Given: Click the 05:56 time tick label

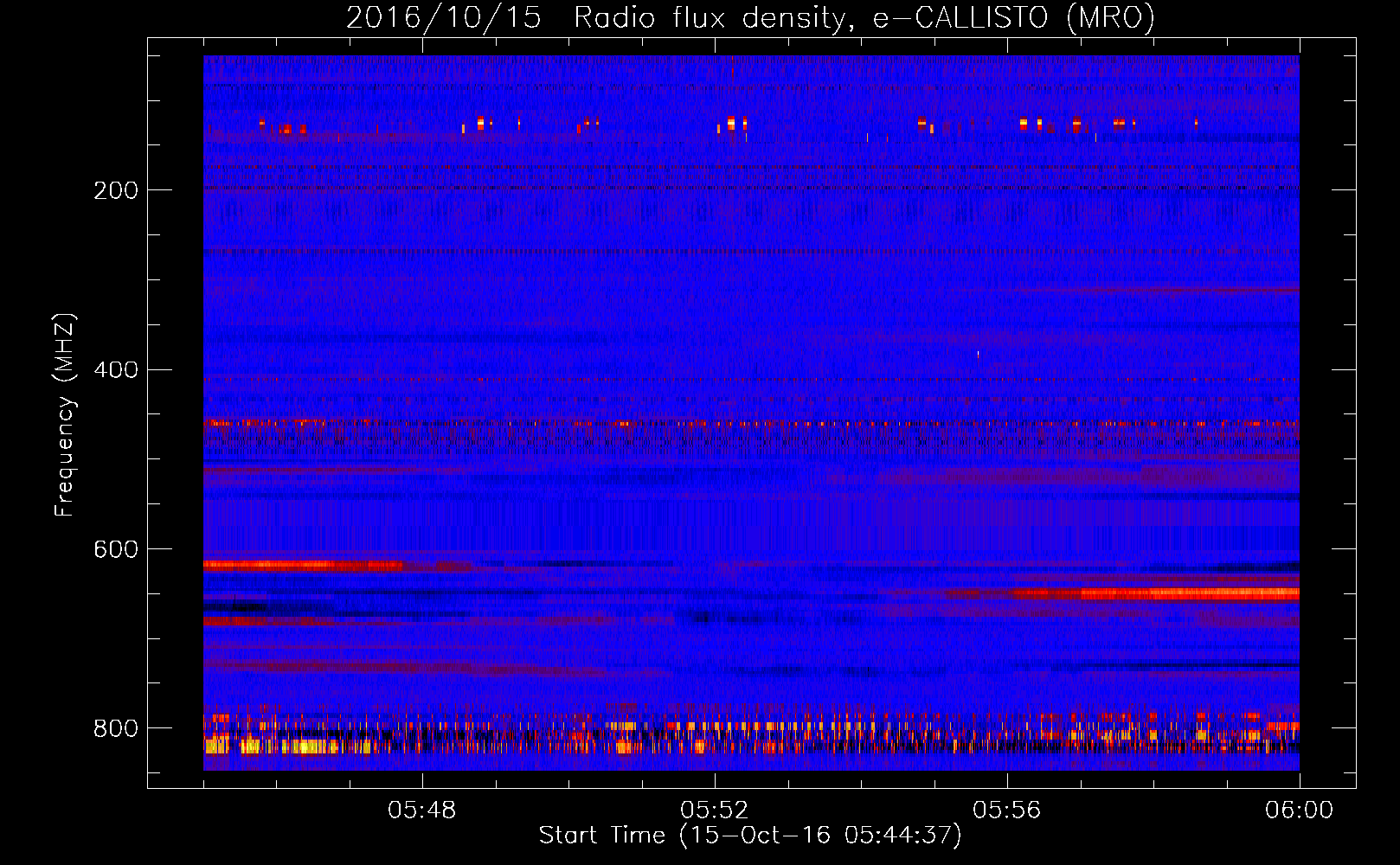Looking at the screenshot, I should (x=1006, y=811).
